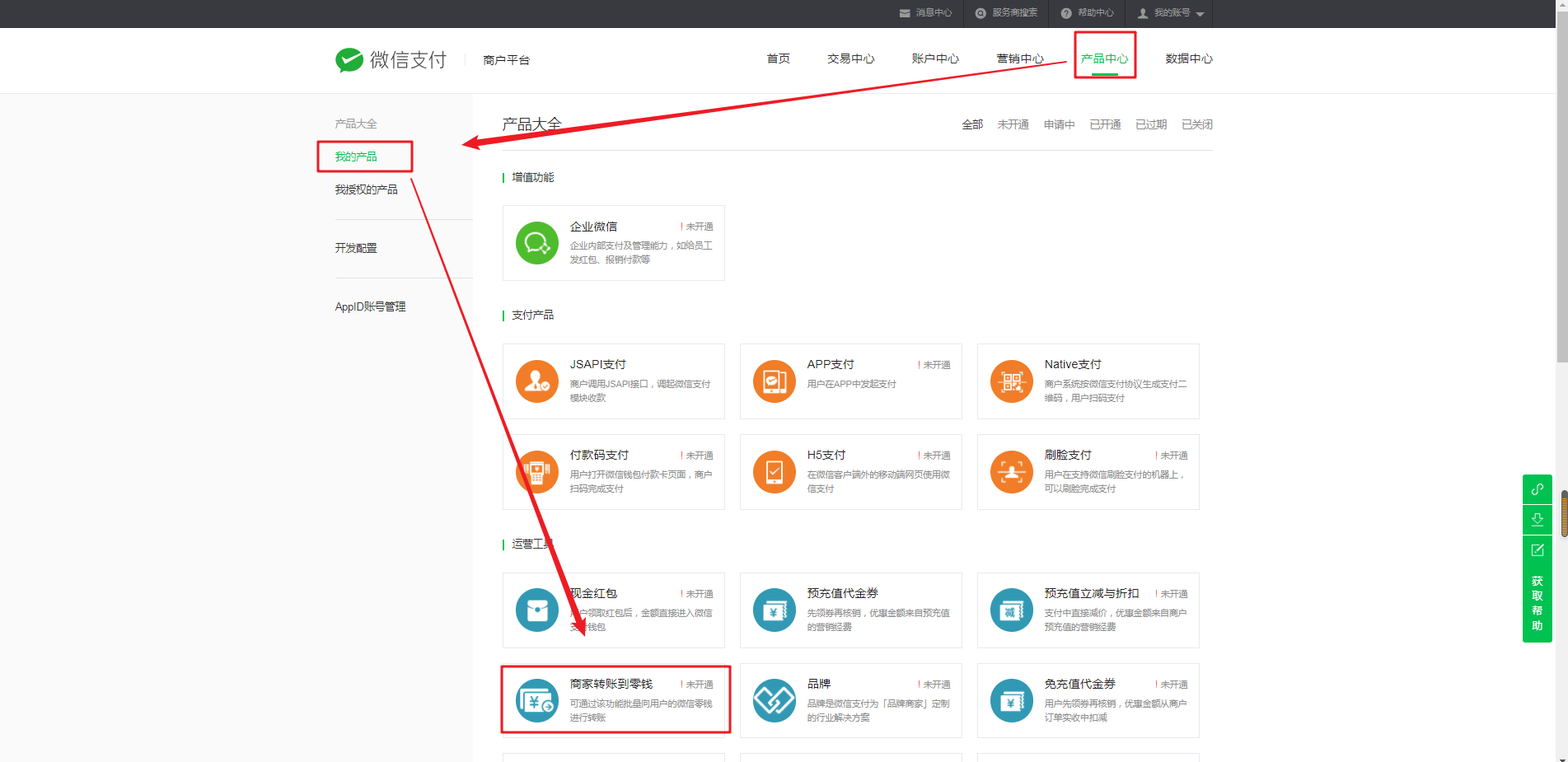
Task: Click the H5支付 description text
Action: coord(878,481)
